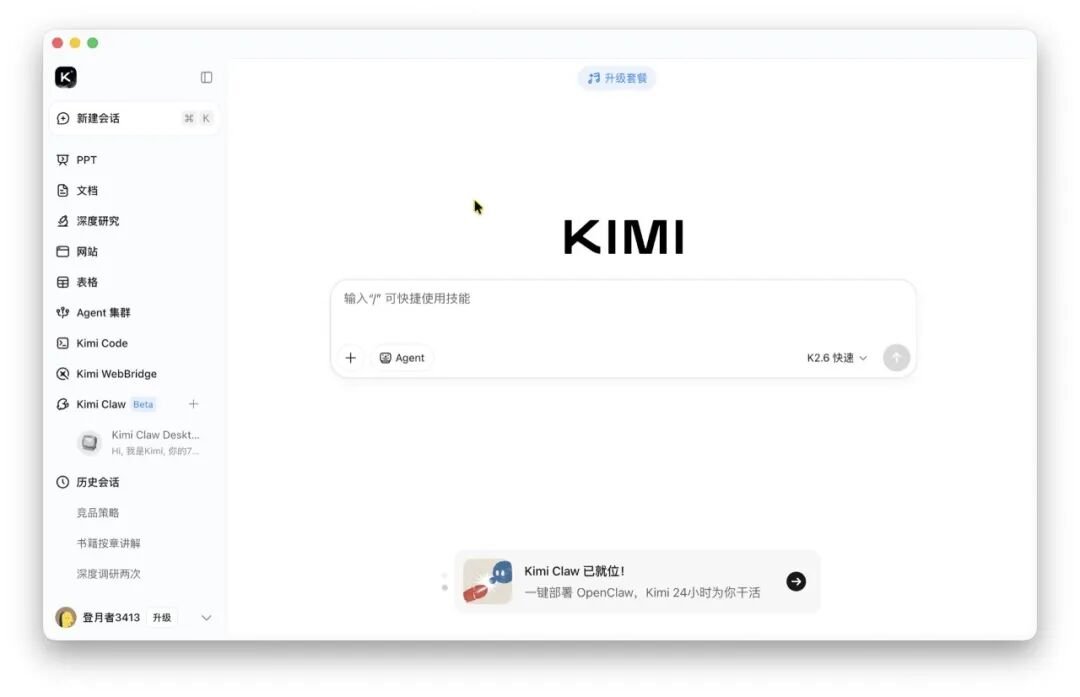Click the plus attachment icon in input box
Image resolution: width=1080 pixels, height=697 pixels.
point(351,357)
